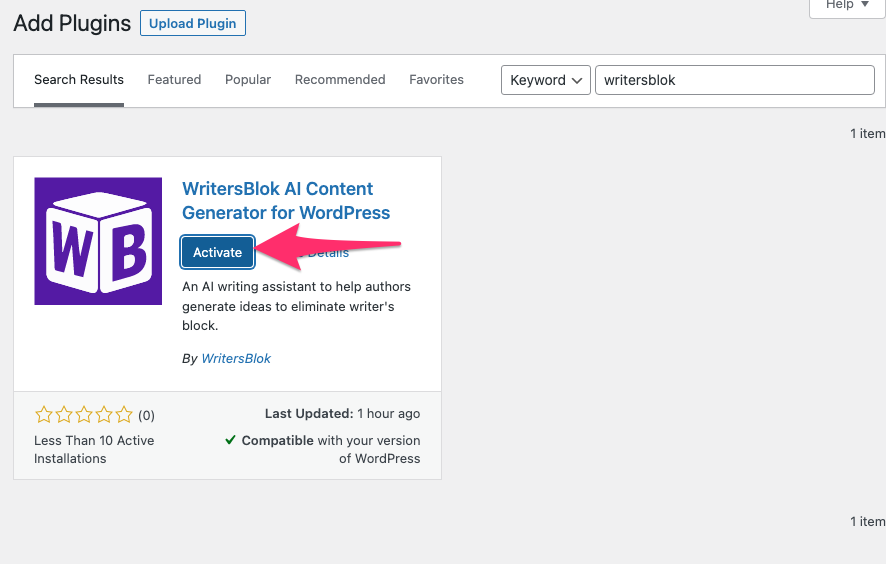This screenshot has height=564, width=886.
Task: Click the Add Plugins page heading
Action: pyautogui.click(x=72, y=23)
